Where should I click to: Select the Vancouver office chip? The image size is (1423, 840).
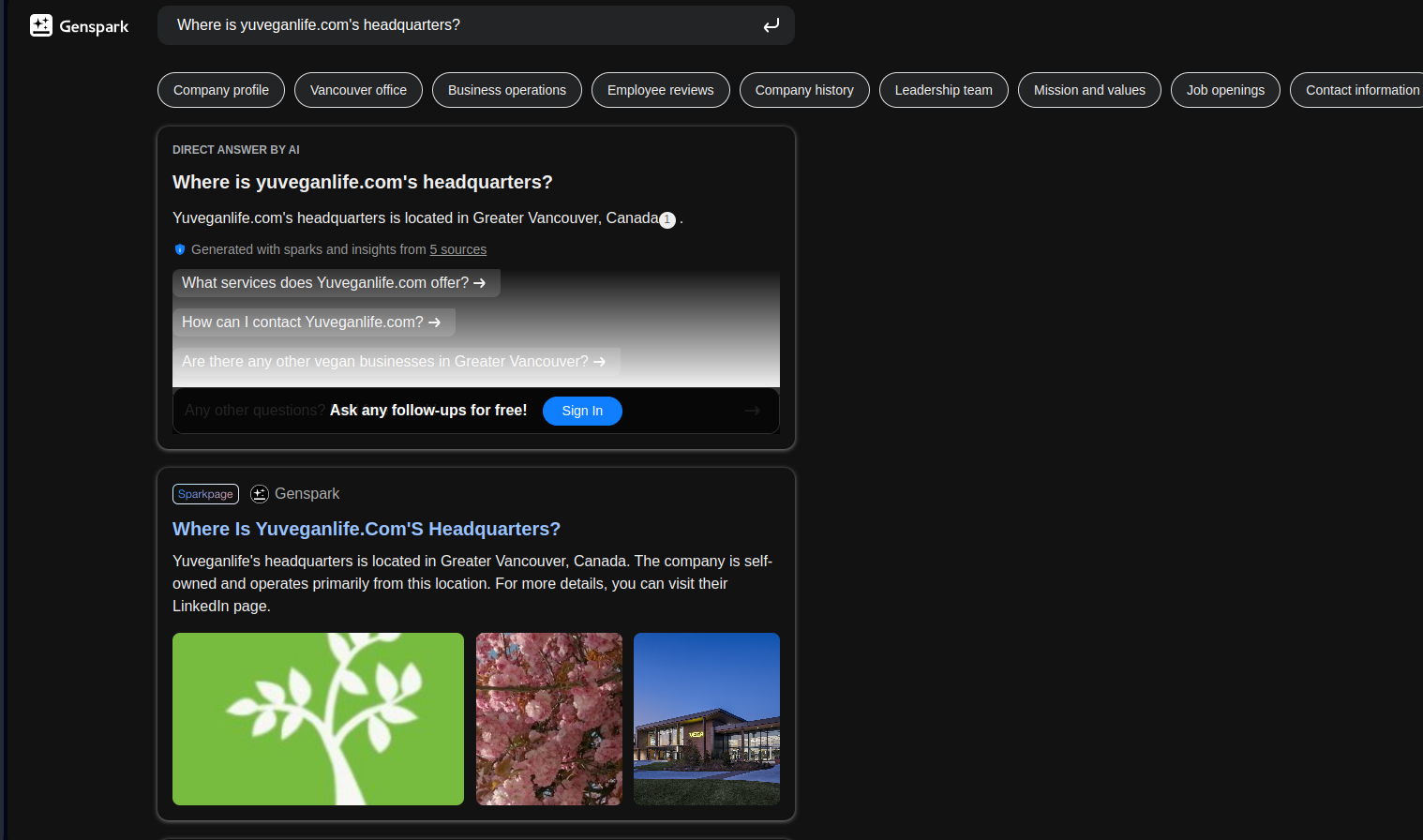[358, 90]
